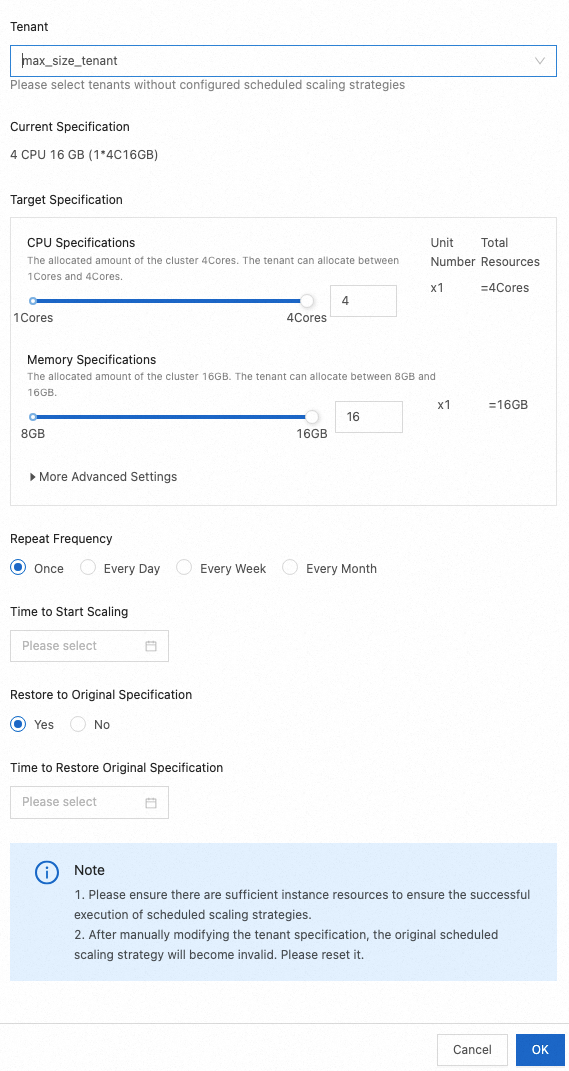Expand More Advanced Settings
Viewport: 569px width, 1071px height.
click(x=103, y=477)
